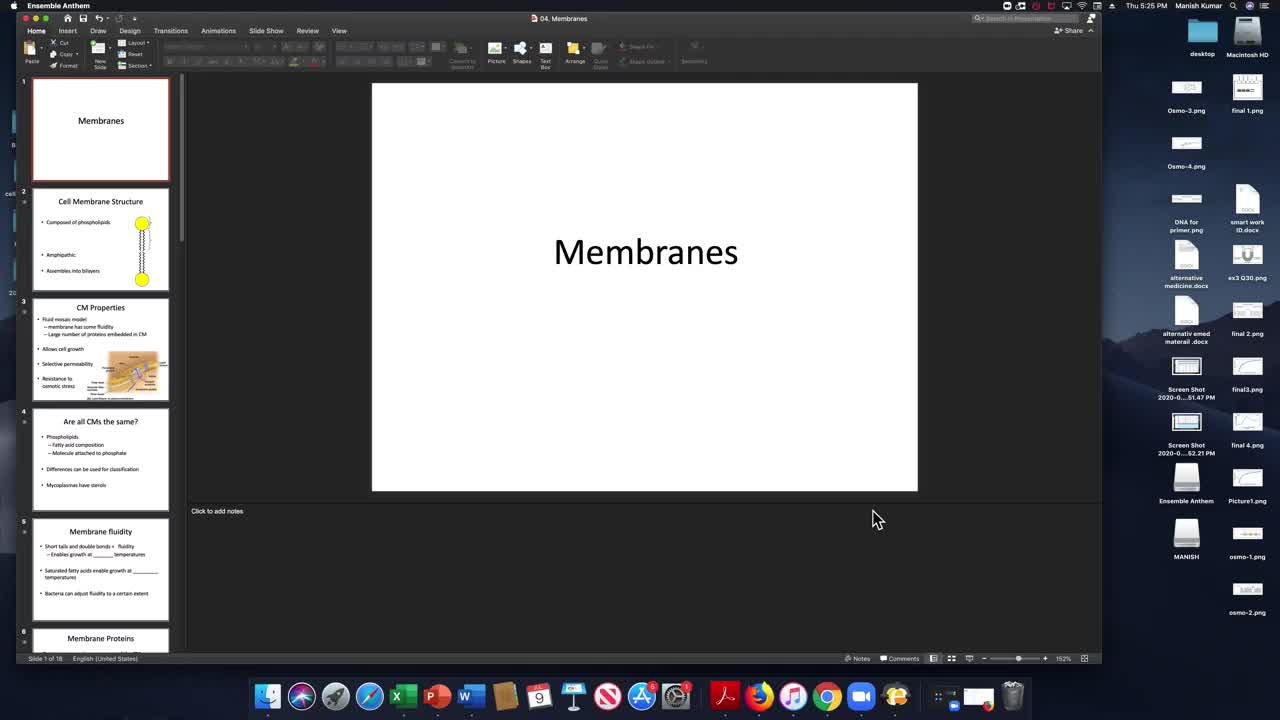Click the Cut scissors icon
The image size is (1280, 720).
53,43
